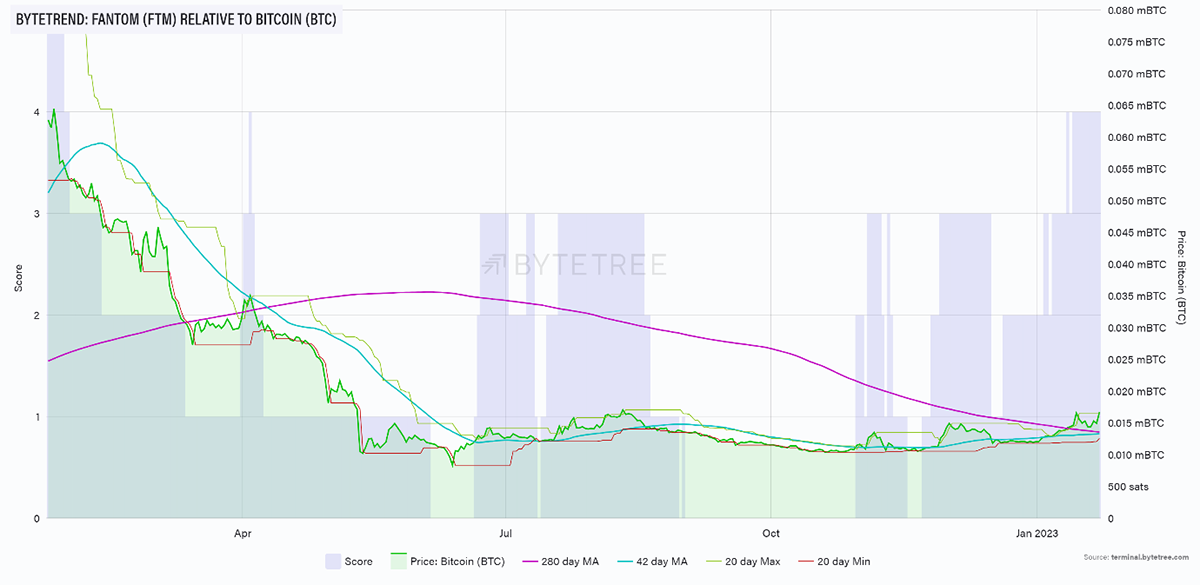This screenshot has width=1200, height=585.
Task: Click the 0.070 mBTC price axis label
Action: [x=1137, y=74]
